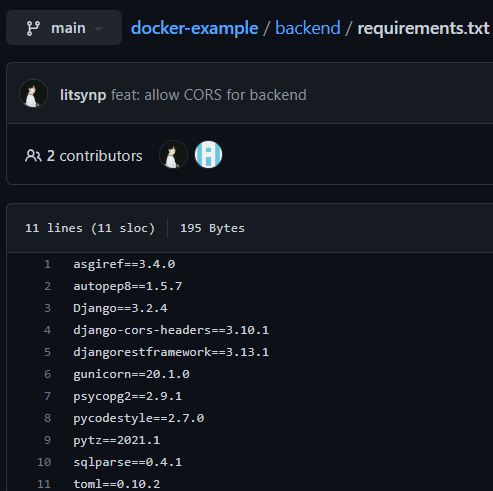Viewport: 493px width, 491px height.
Task: Open the main branch selector dropdown
Action: click(x=64, y=28)
